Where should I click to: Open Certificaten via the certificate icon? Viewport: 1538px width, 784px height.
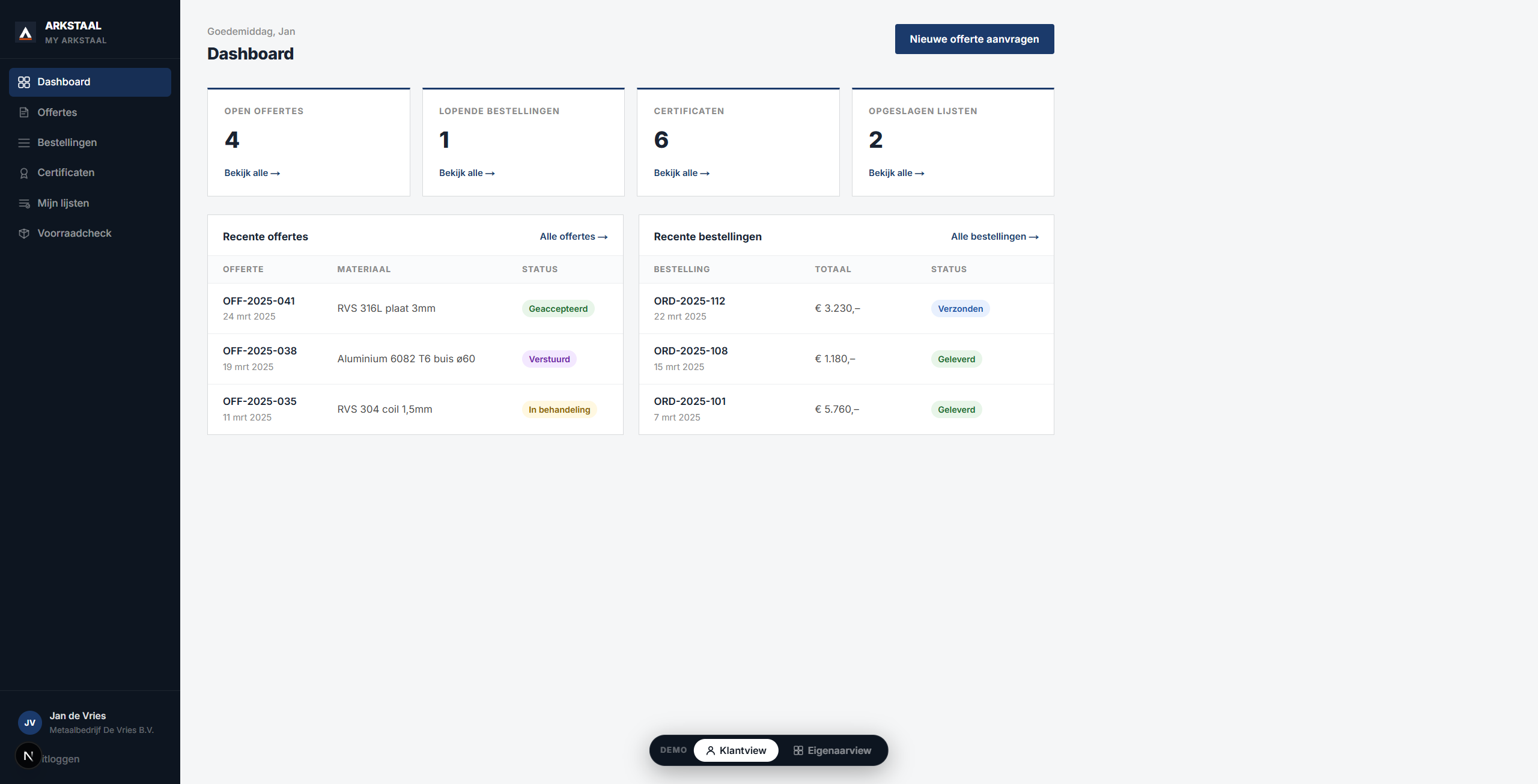tap(24, 172)
